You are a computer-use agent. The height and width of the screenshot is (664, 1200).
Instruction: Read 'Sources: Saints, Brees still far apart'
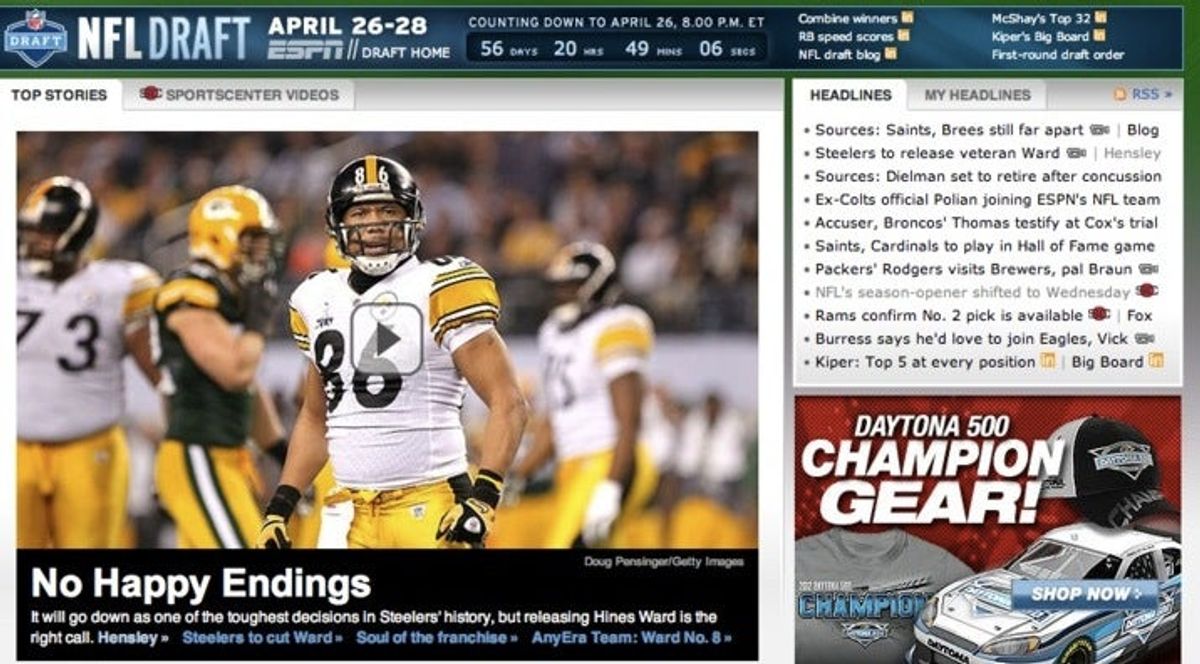coord(949,130)
